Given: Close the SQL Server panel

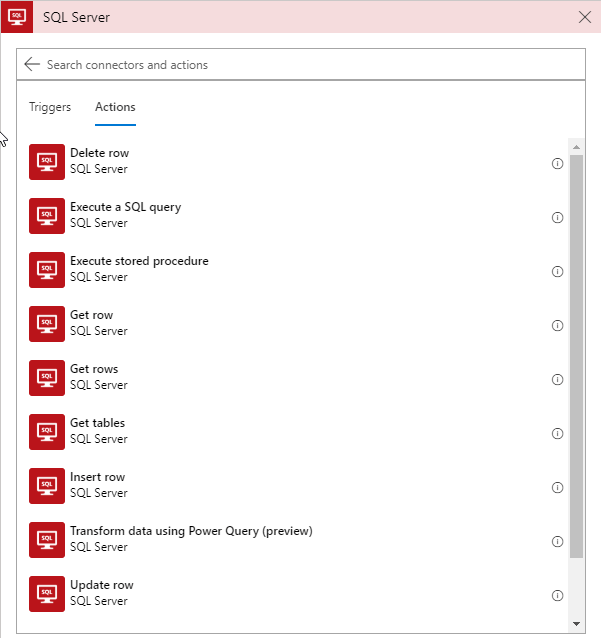Looking at the screenshot, I should [585, 17].
